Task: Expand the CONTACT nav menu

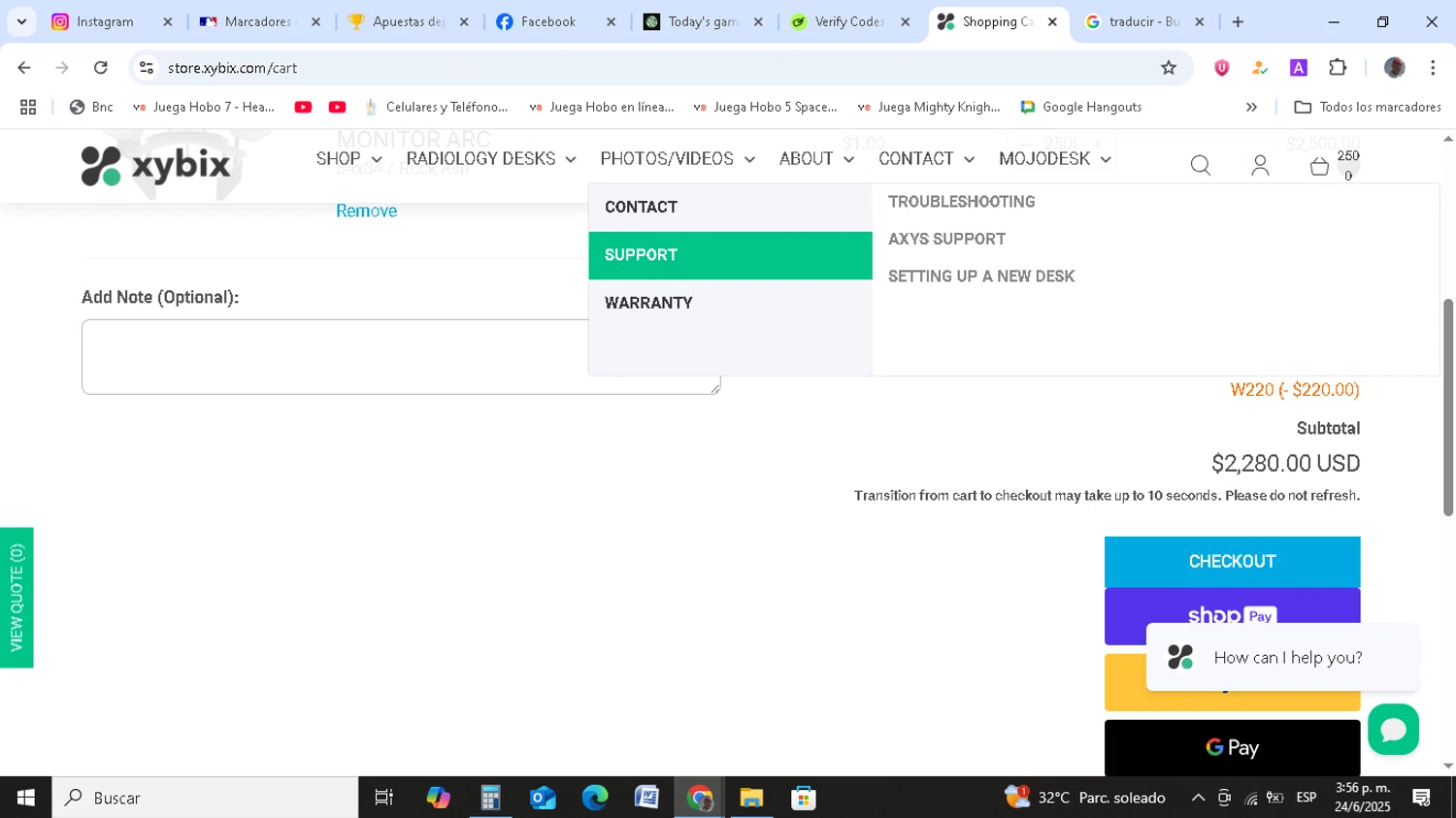Action: (926, 159)
